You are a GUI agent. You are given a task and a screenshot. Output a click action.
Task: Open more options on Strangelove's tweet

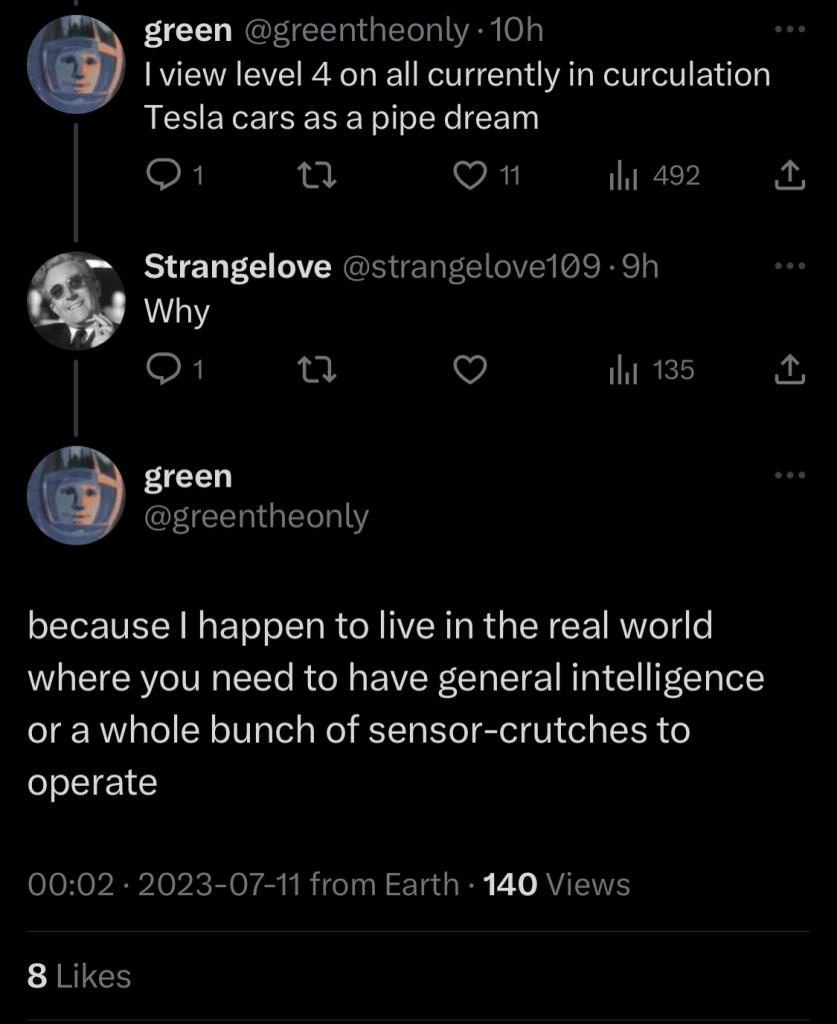(790, 265)
